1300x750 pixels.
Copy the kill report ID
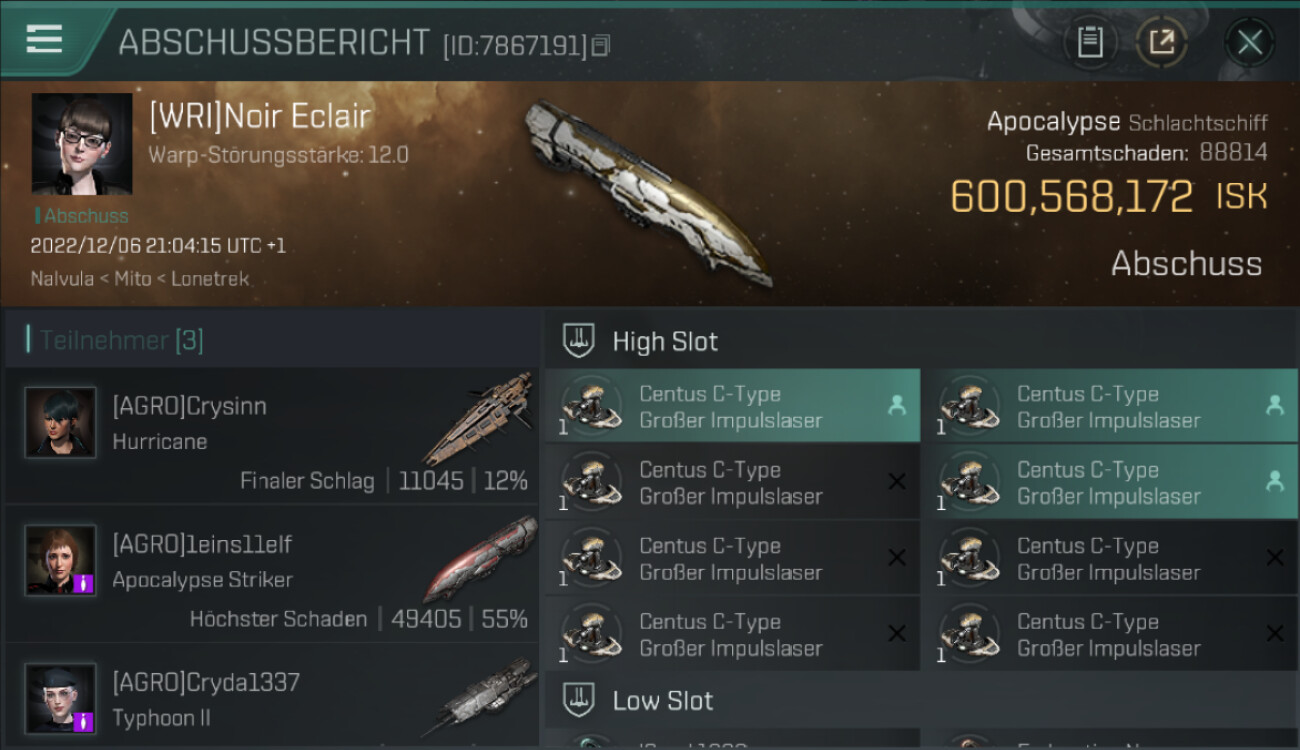[600, 45]
